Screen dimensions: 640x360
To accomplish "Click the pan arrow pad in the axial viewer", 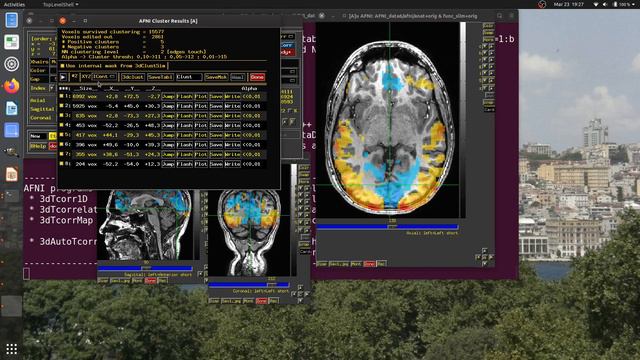I will (x=484, y=257).
